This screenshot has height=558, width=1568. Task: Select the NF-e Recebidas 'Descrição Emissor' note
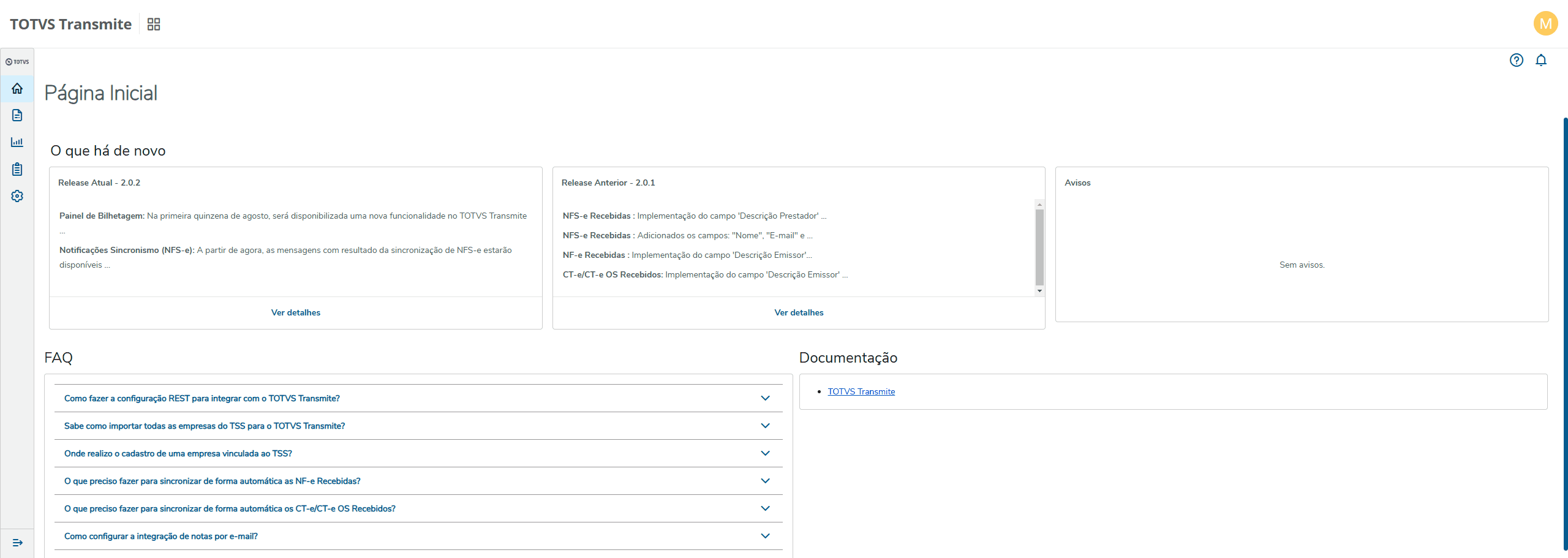[x=687, y=255]
